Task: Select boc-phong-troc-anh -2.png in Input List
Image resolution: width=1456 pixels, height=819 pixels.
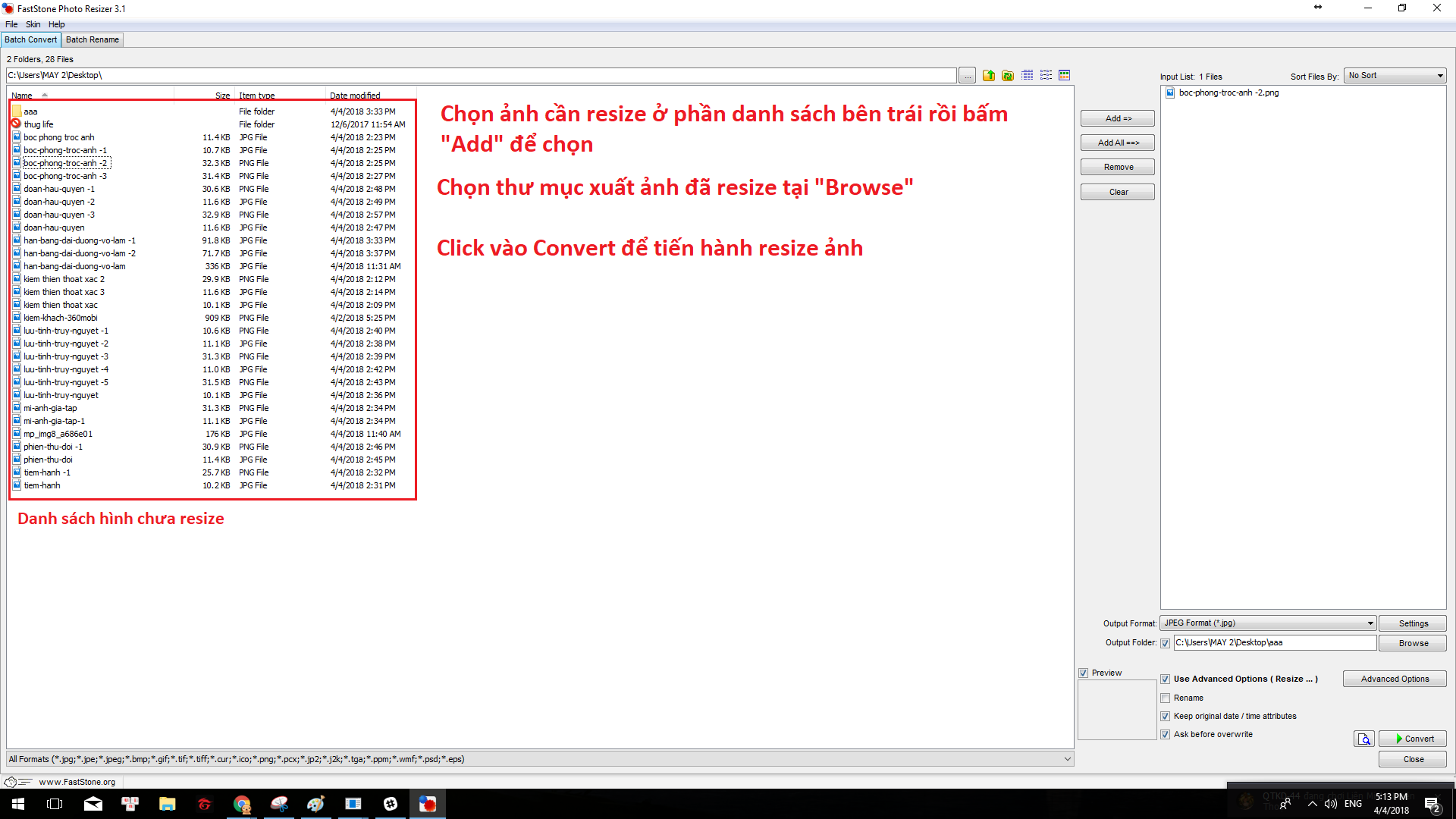Action: 1228,93
